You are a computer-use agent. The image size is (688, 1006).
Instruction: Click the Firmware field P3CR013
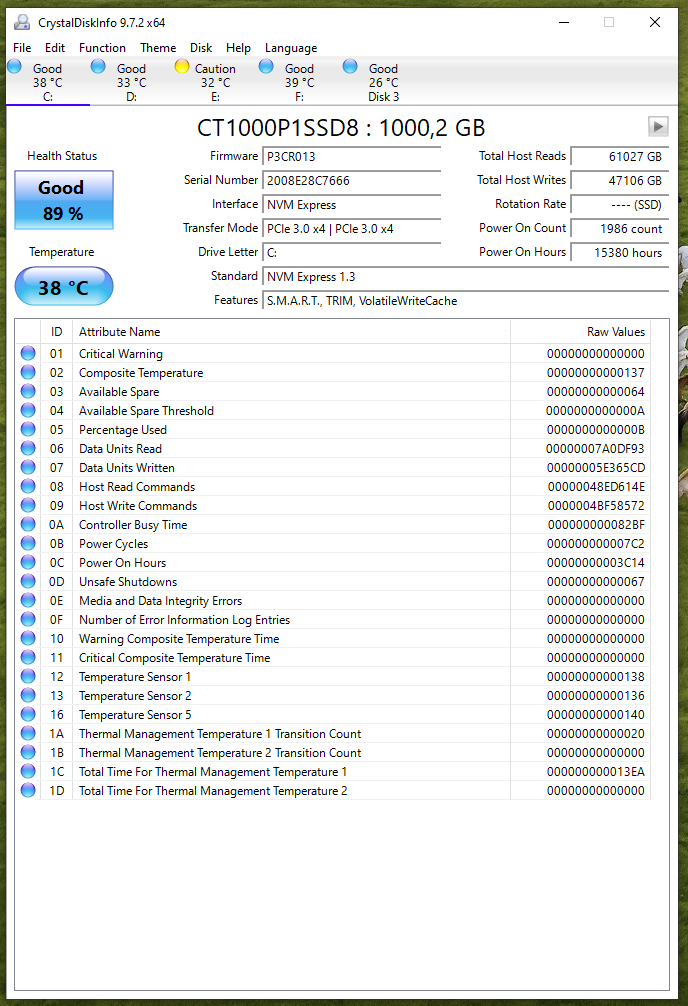pos(352,157)
